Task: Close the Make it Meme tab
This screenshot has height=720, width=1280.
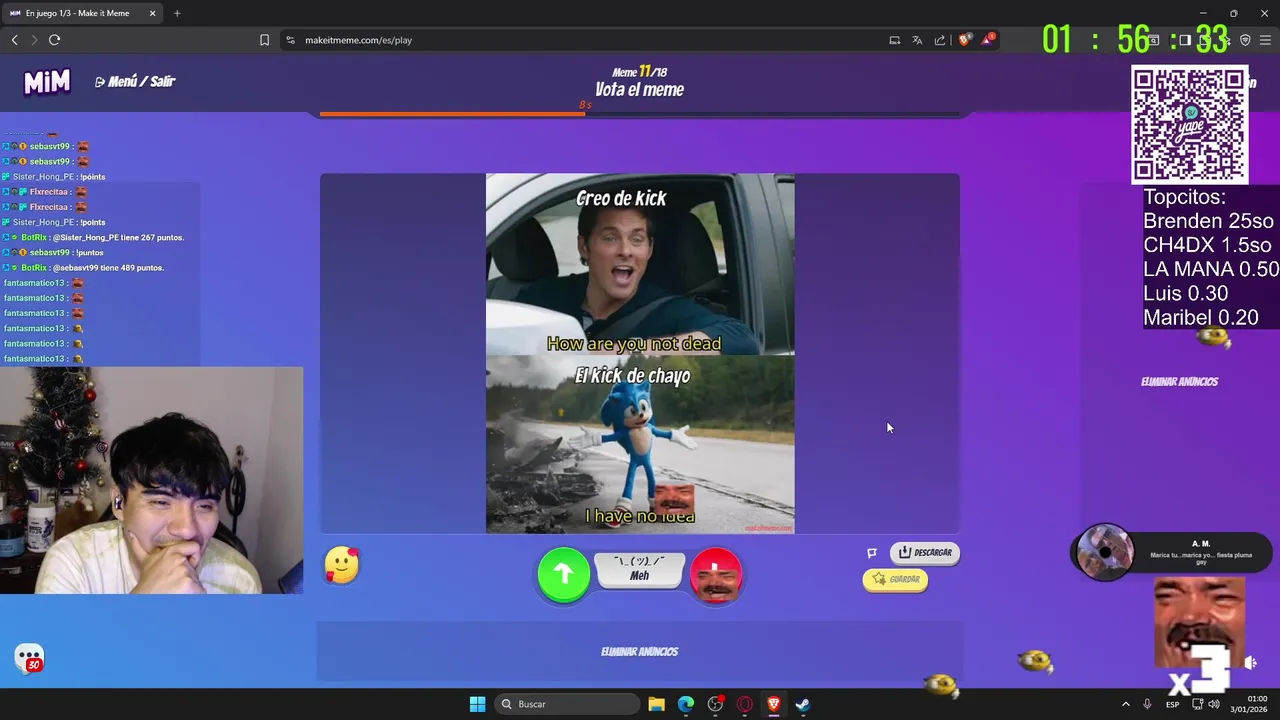Action: [152, 13]
